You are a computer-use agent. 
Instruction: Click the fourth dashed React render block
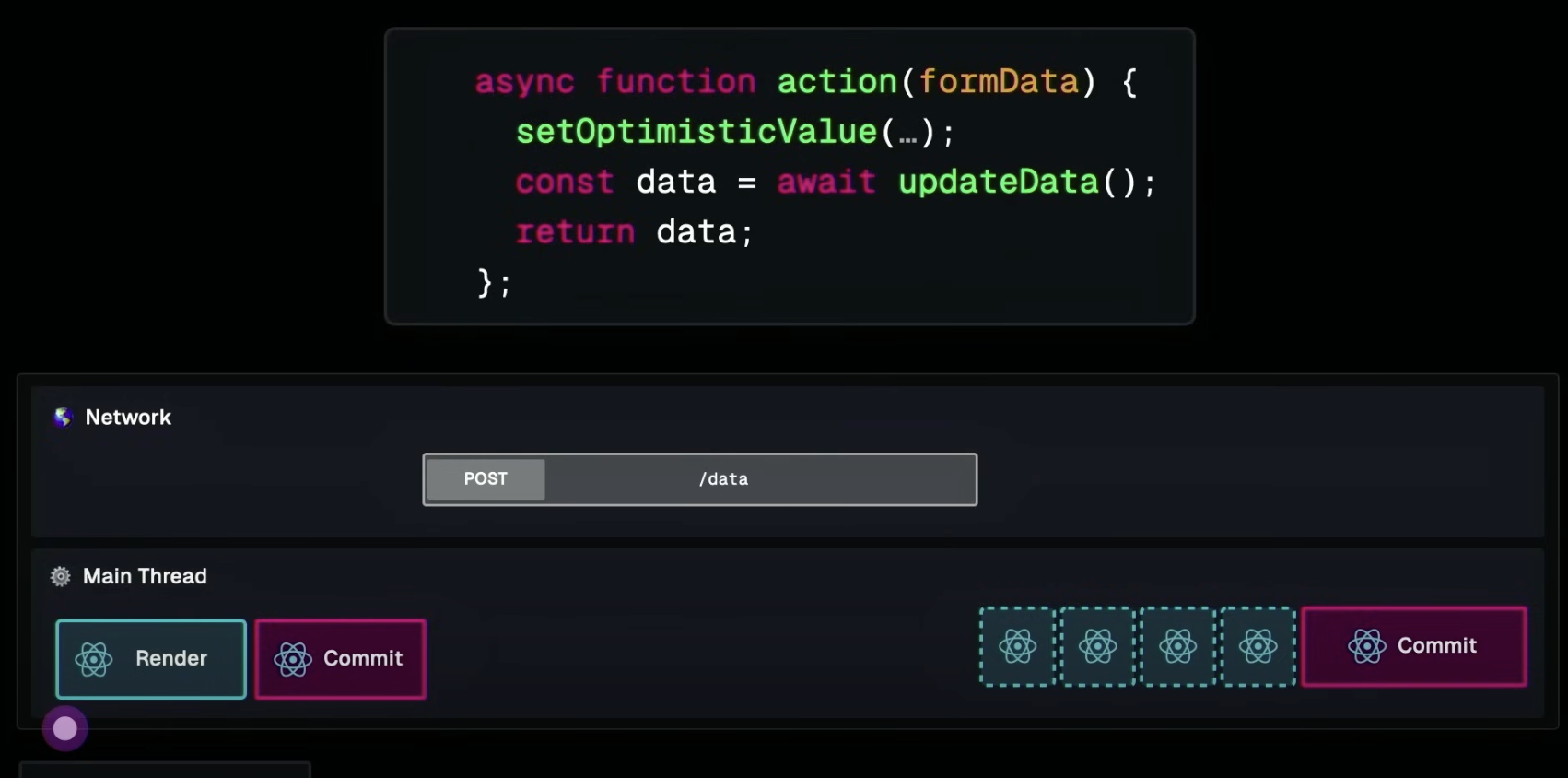(x=1258, y=646)
